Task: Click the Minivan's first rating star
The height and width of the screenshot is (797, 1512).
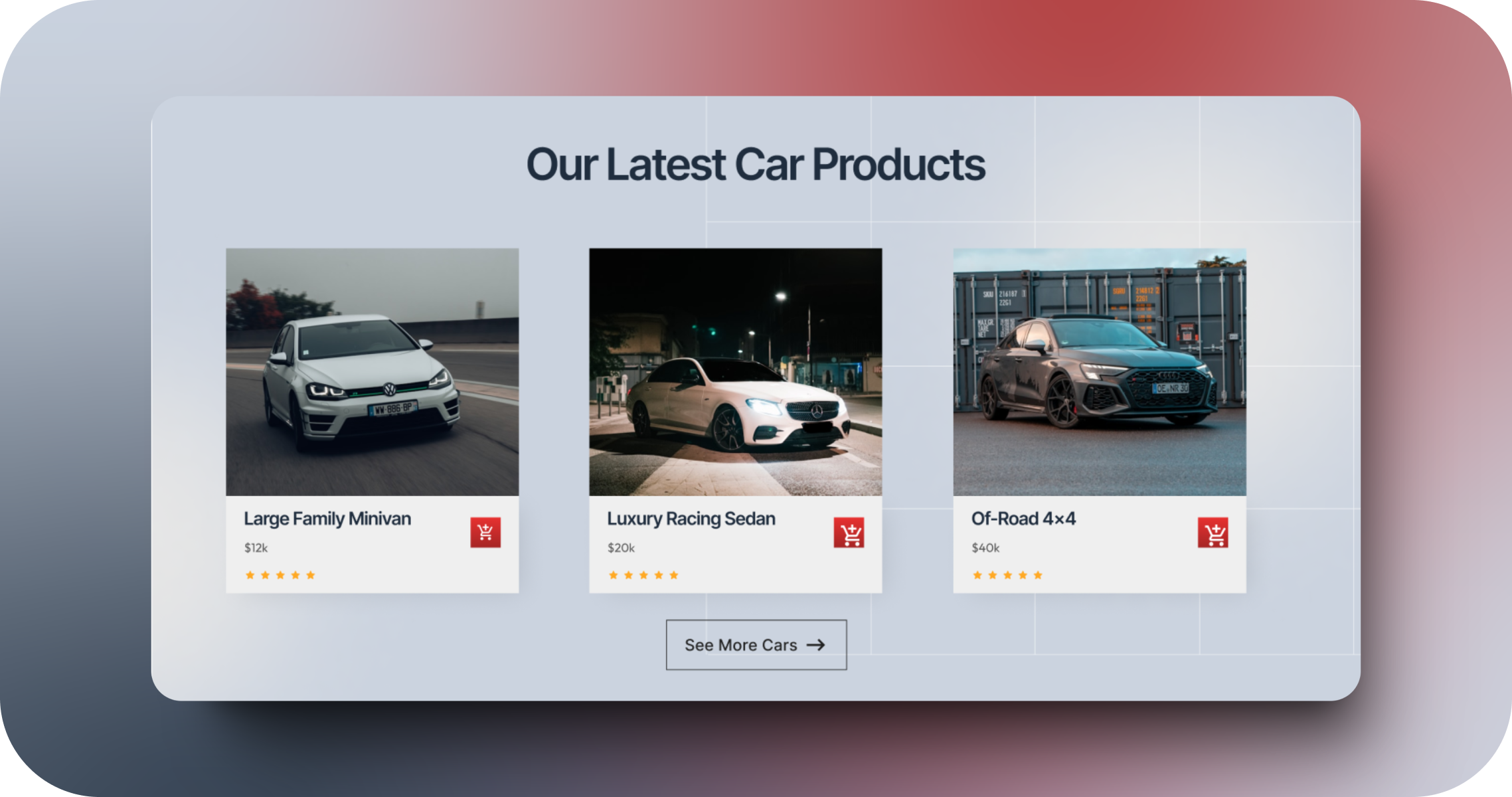Action: (250, 575)
